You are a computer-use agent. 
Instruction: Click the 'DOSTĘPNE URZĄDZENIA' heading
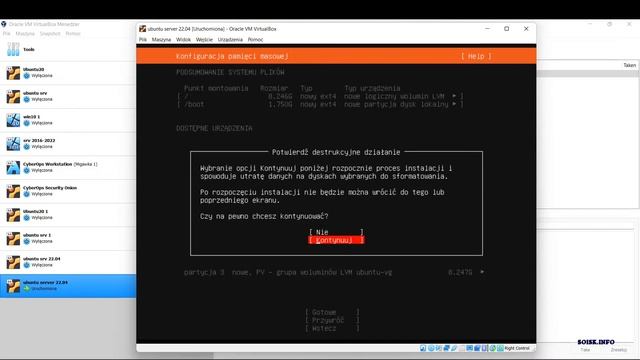(214, 128)
